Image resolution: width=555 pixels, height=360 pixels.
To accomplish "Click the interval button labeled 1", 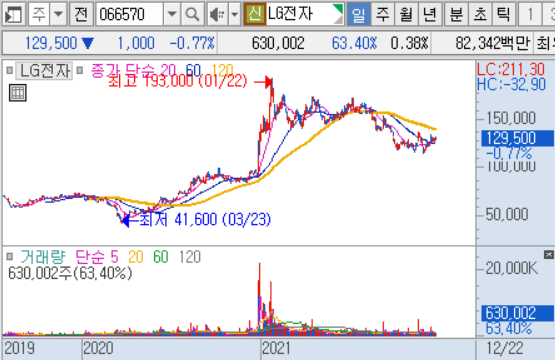I will click(x=530, y=15).
